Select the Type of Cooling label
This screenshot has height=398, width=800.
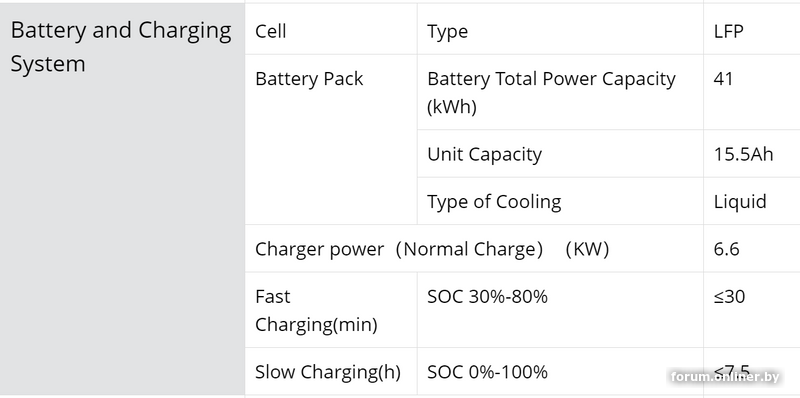tap(494, 202)
